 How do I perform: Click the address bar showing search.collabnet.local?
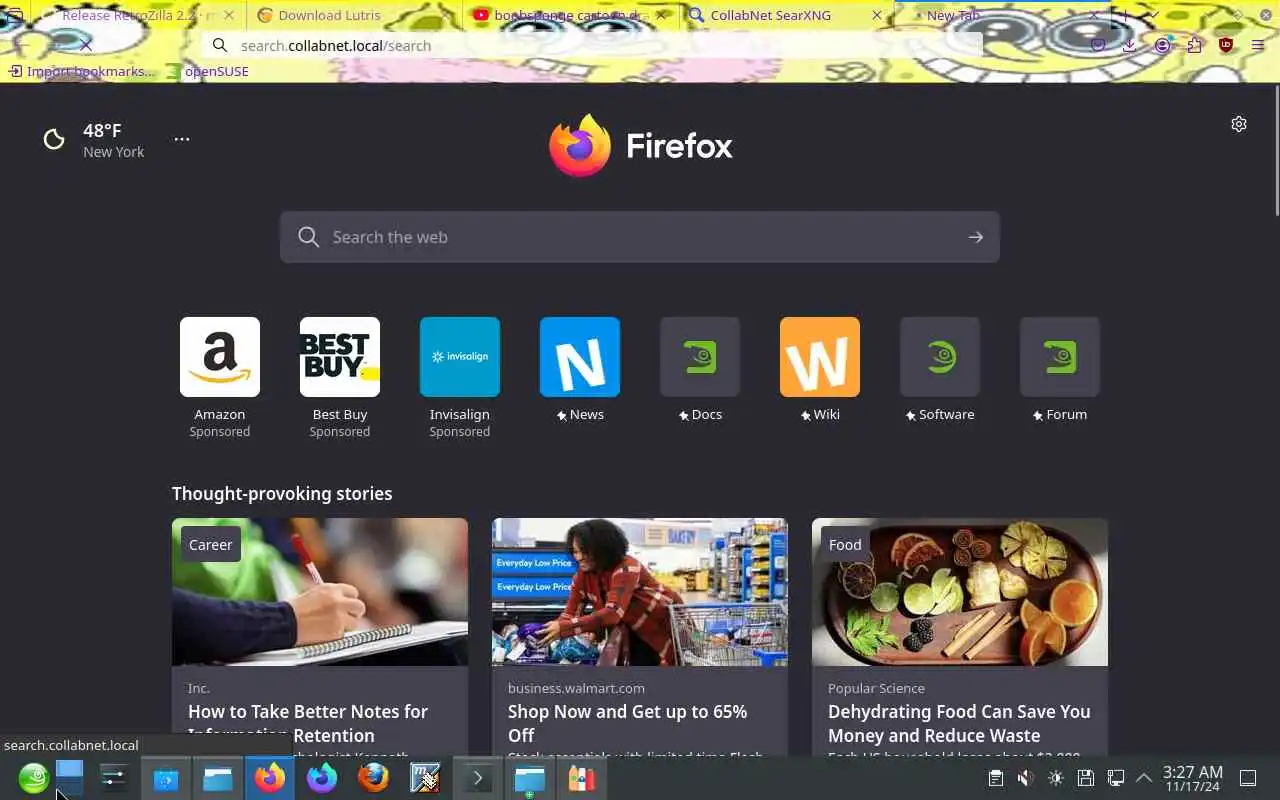(590, 45)
